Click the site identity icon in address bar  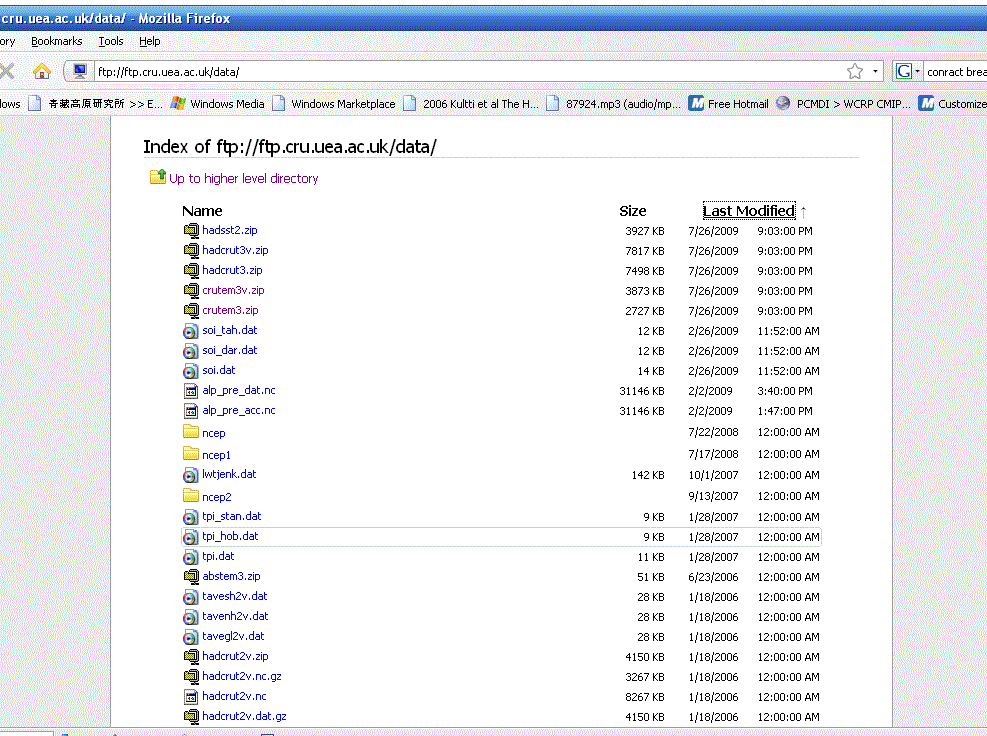pyautogui.click(x=80, y=71)
